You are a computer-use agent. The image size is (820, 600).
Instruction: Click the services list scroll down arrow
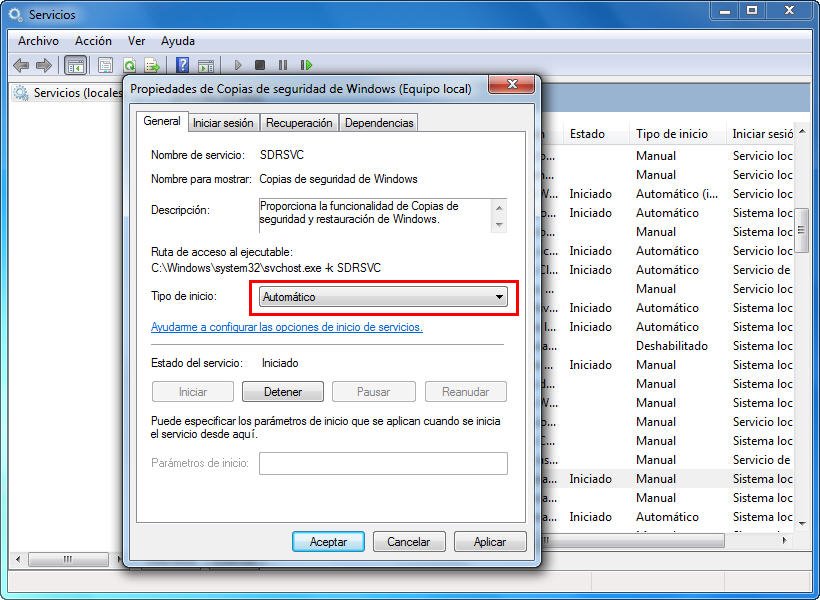point(802,523)
